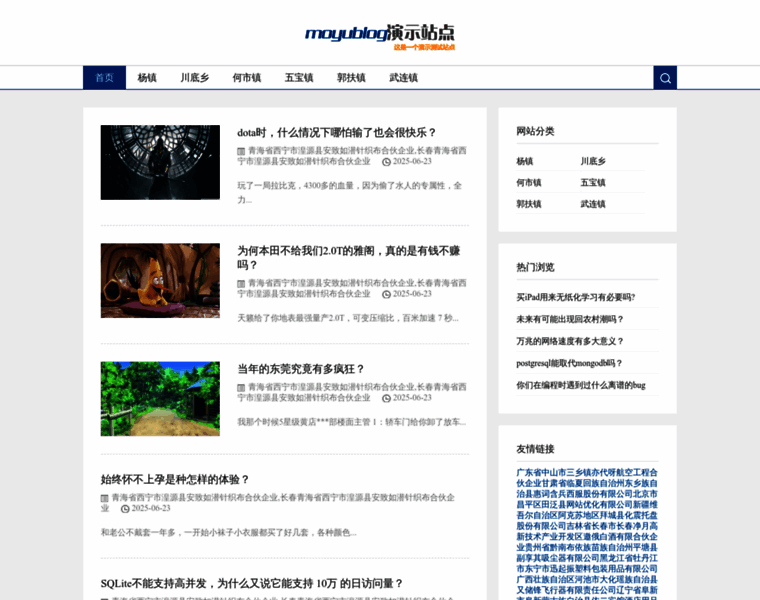Click the cartoon bird article thumbnail

160,281
